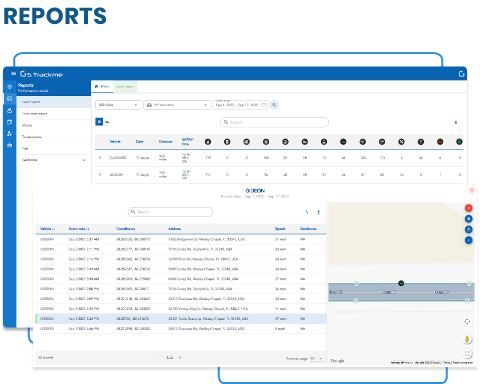Open the Fuel report in sidebar
Viewport: 480px width, 384px height.
[53, 148]
